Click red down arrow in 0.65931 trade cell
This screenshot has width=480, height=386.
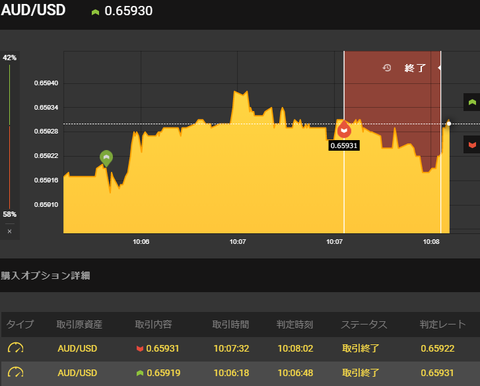coord(140,349)
